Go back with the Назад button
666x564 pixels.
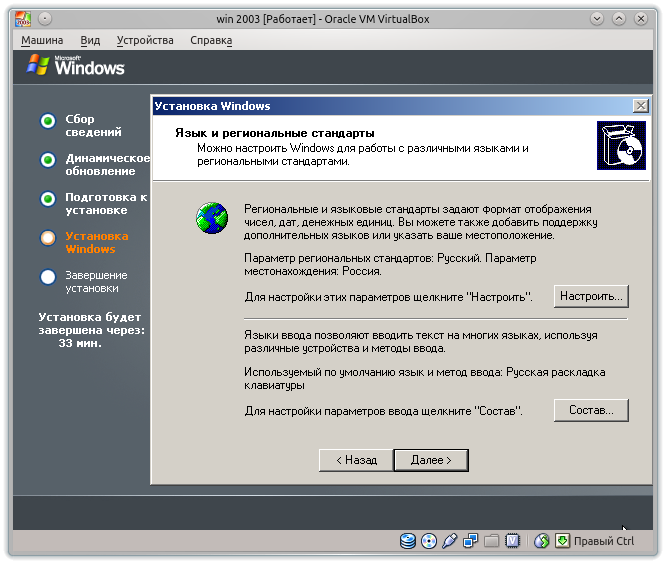[x=356, y=460]
